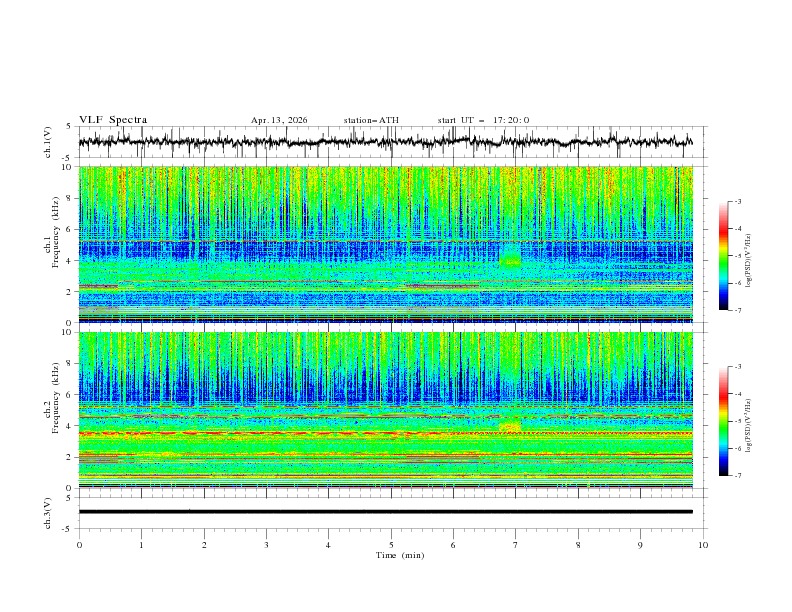Click the "-5" tick on ch.2 color bar

737,421
